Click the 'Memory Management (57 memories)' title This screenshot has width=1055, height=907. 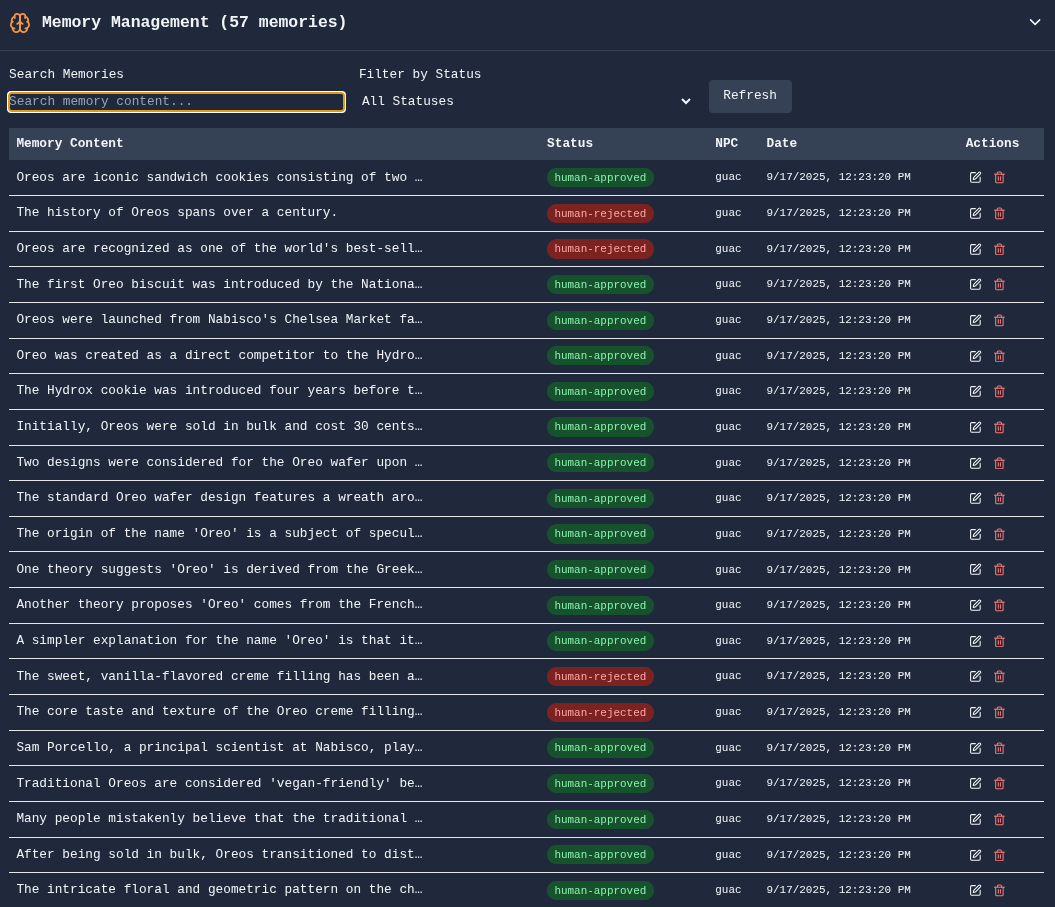pos(194,22)
